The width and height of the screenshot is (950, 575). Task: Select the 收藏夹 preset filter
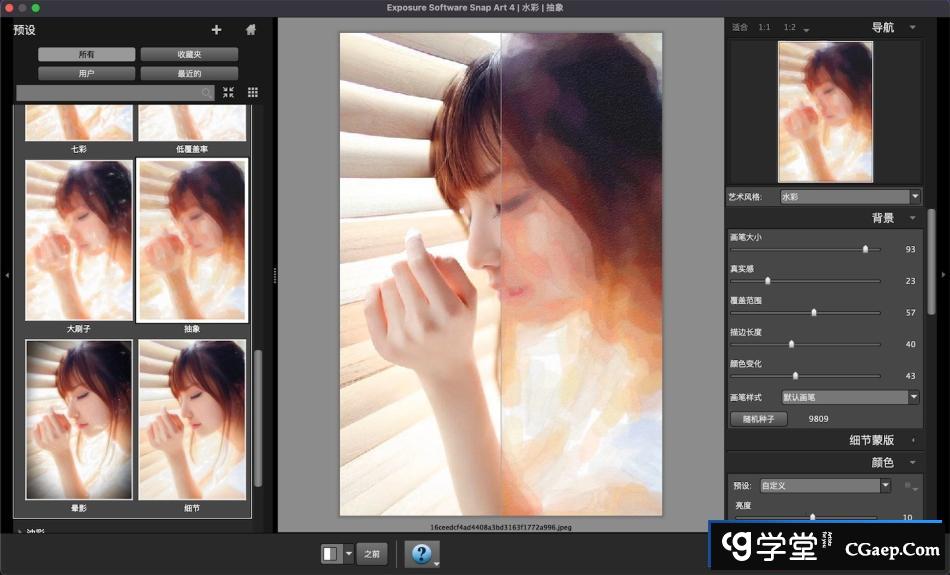point(189,54)
